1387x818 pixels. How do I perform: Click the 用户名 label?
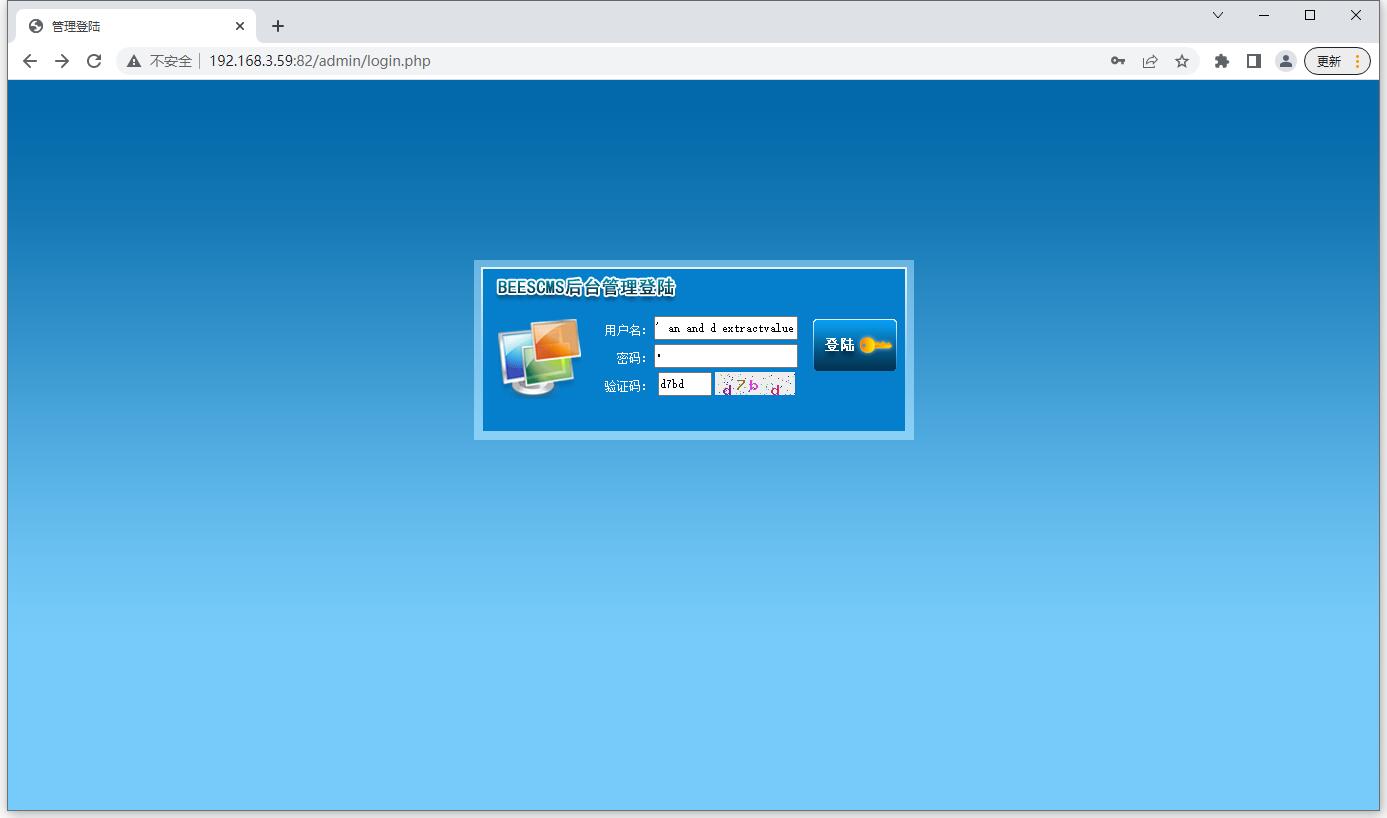[x=625, y=330]
